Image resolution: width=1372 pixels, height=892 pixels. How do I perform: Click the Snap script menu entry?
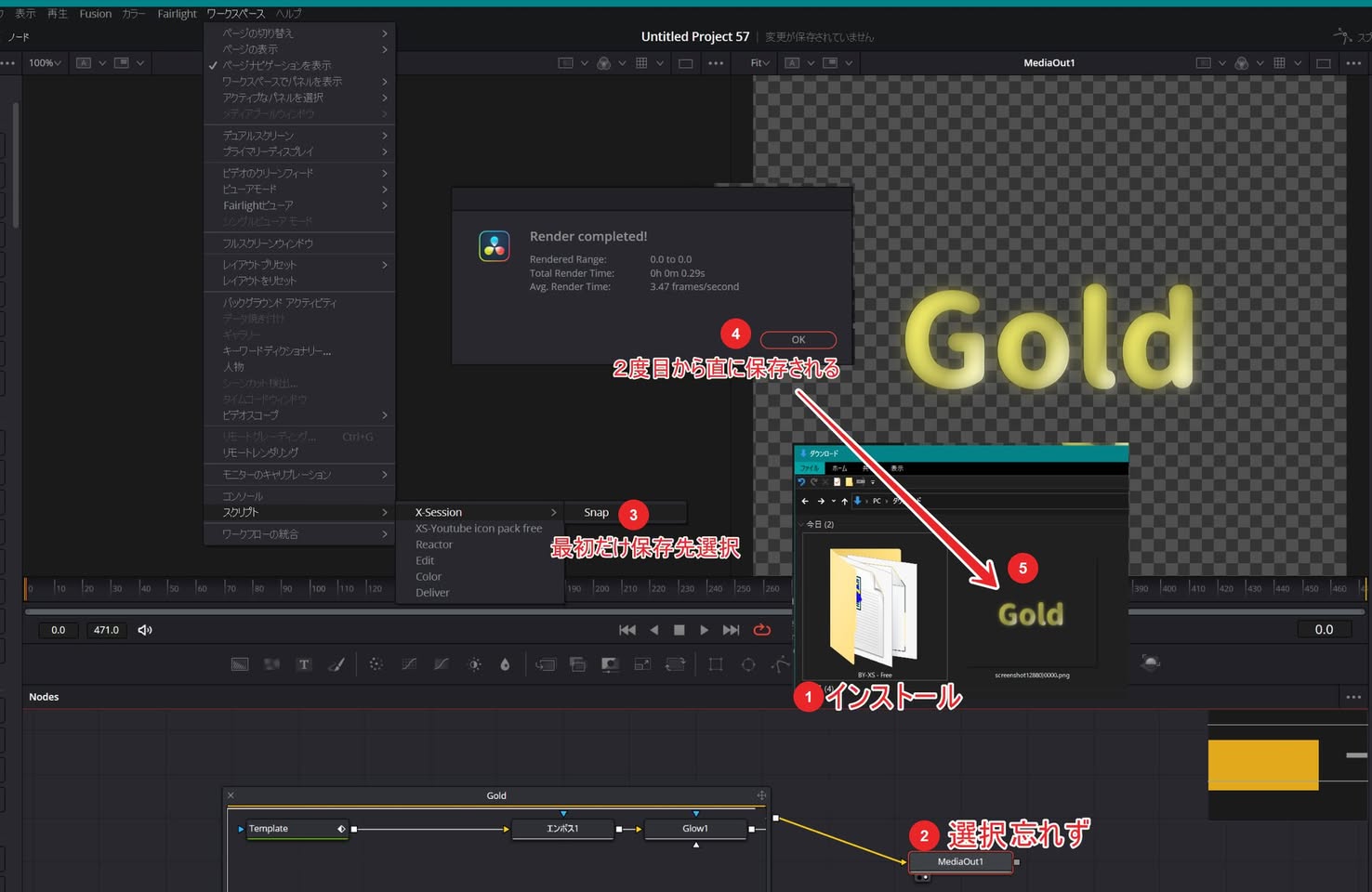click(596, 513)
